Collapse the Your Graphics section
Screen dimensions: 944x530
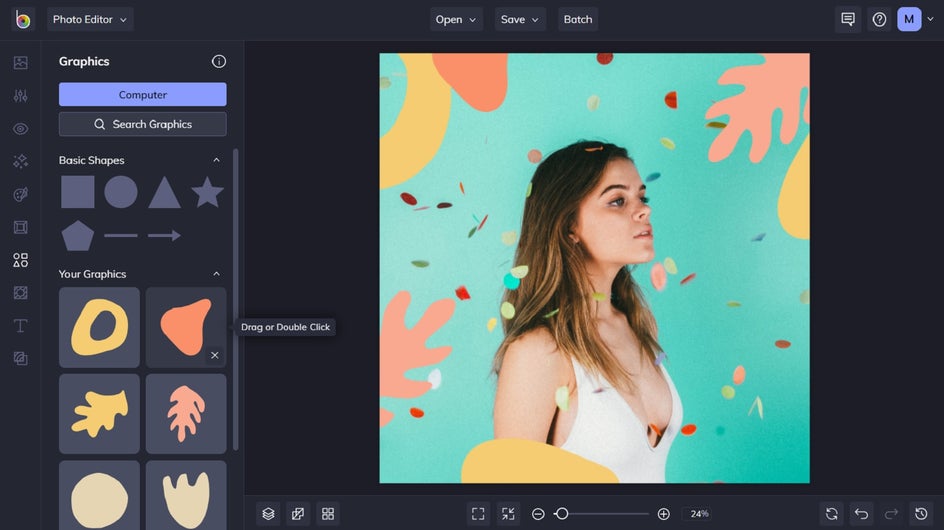pos(216,274)
